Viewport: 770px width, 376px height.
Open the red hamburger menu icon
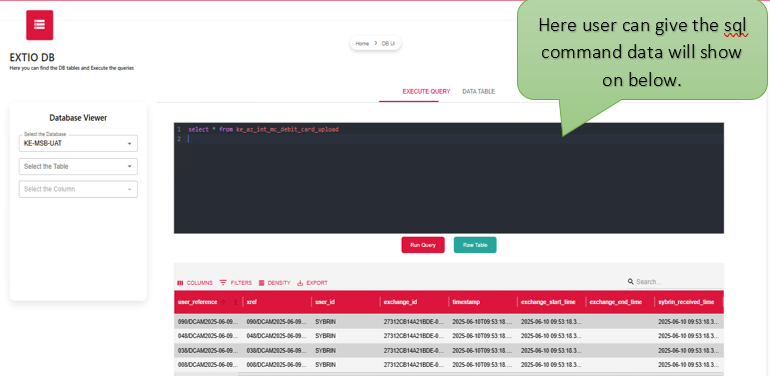tap(39, 25)
